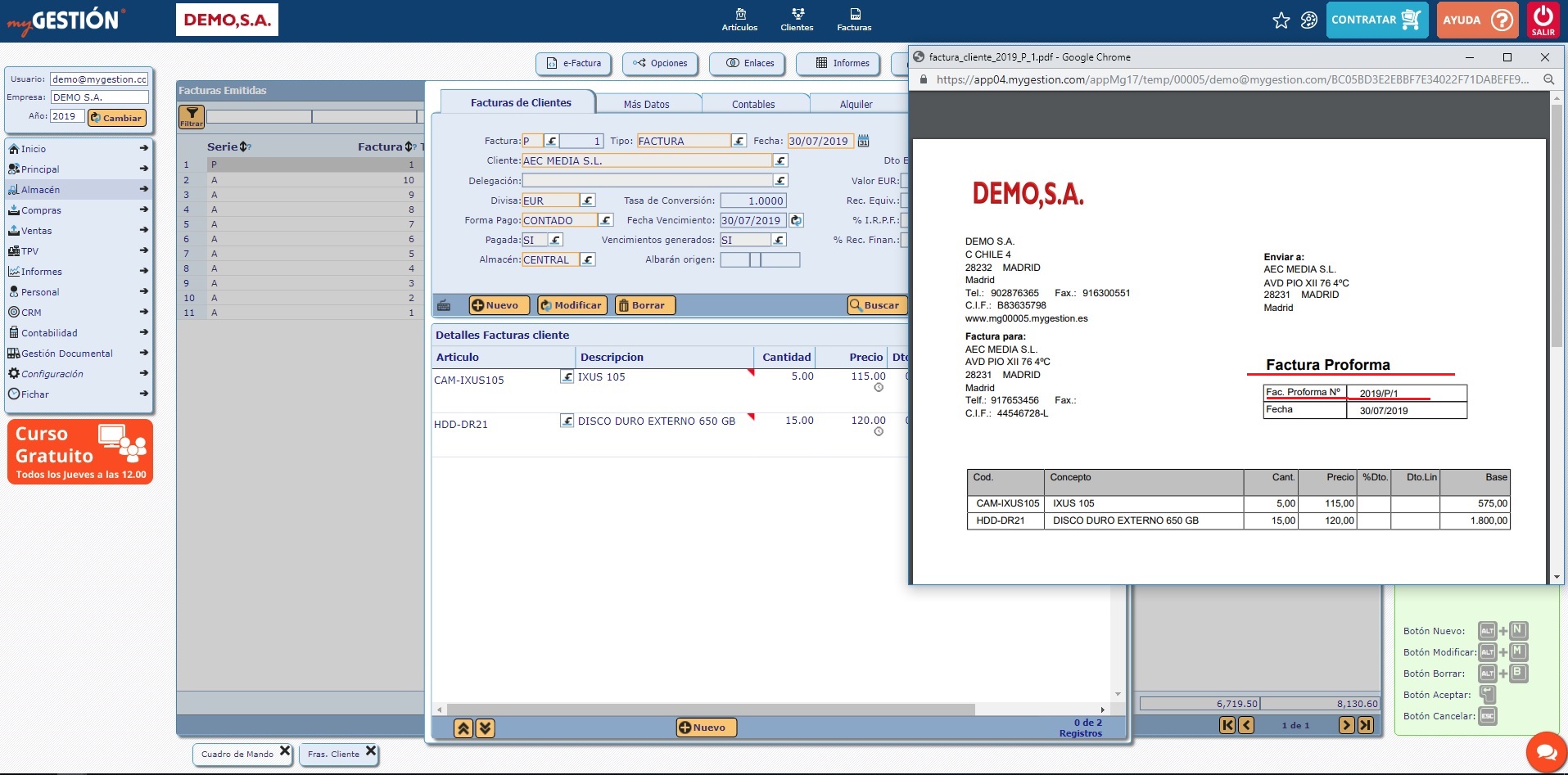1568x775 pixels.
Task: Click the favorites star icon
Action: click(1281, 20)
